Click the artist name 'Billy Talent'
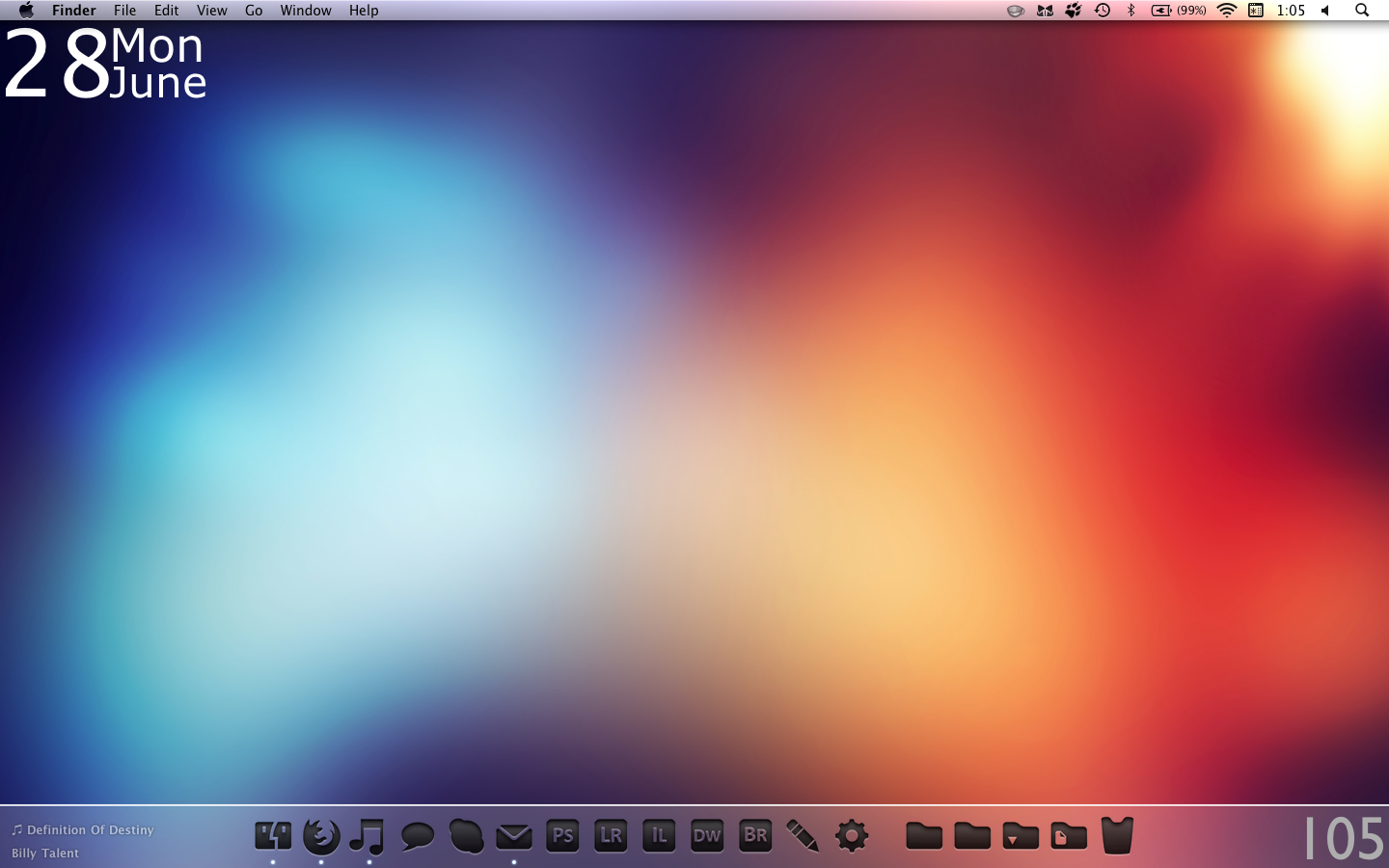 click(x=45, y=853)
